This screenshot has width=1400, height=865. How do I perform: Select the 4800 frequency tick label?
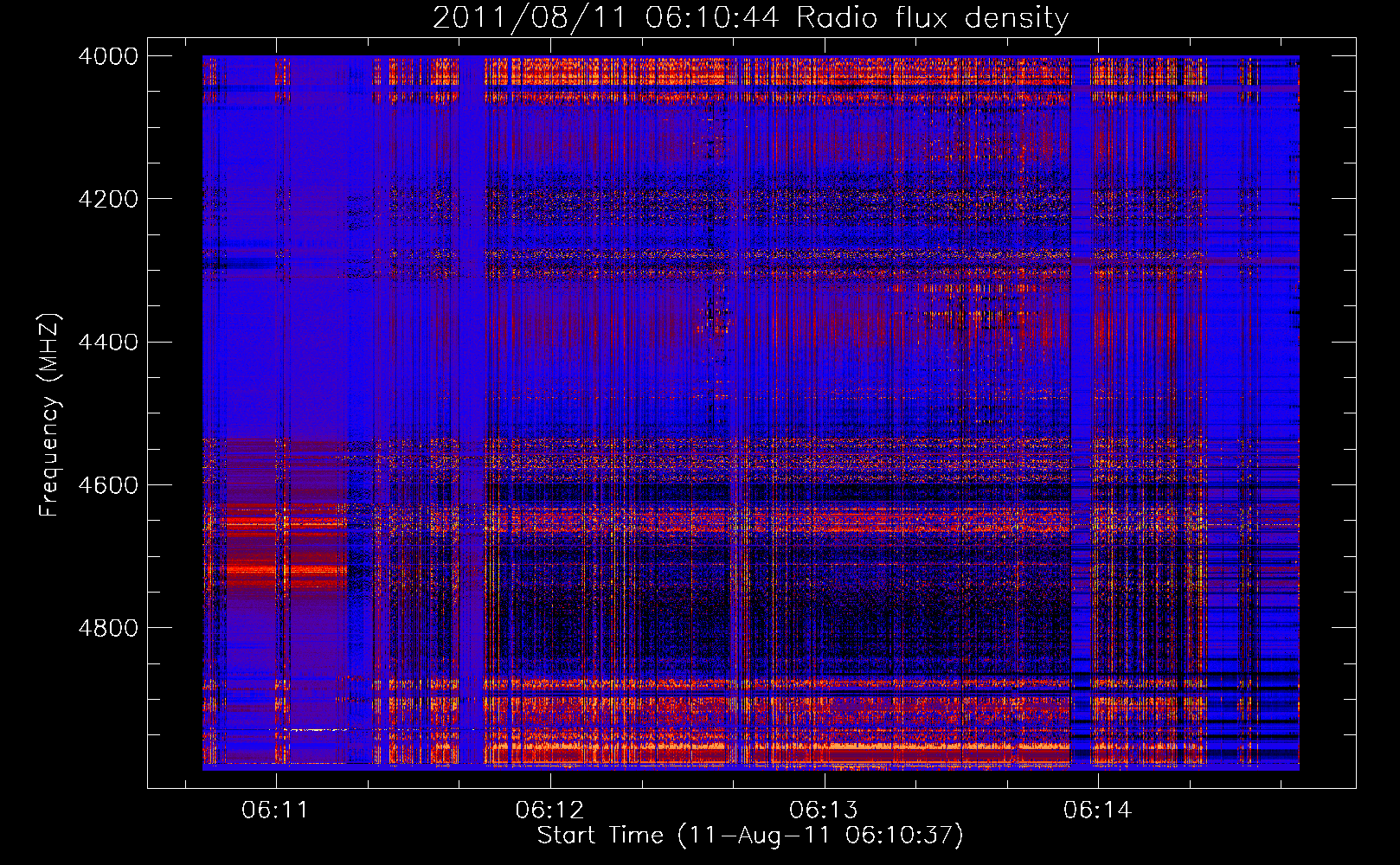(x=108, y=627)
